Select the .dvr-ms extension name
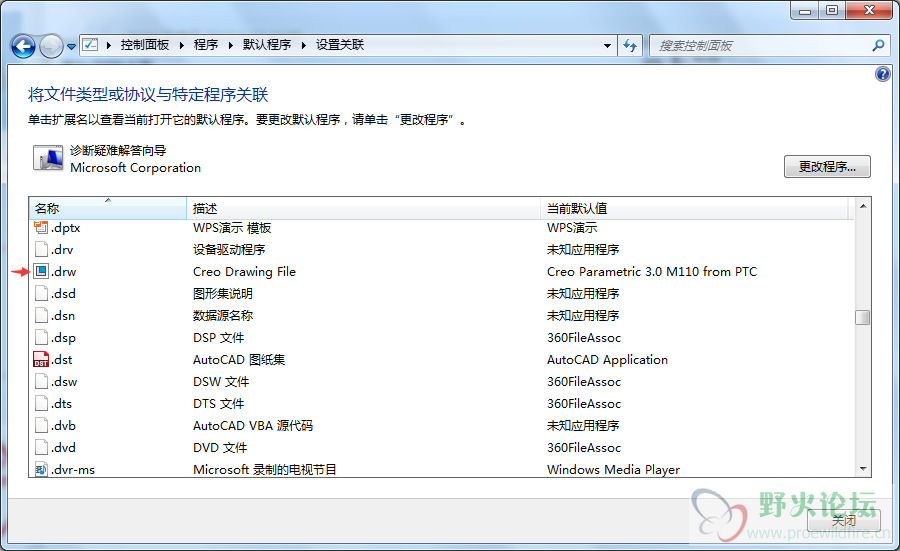 click(x=73, y=469)
